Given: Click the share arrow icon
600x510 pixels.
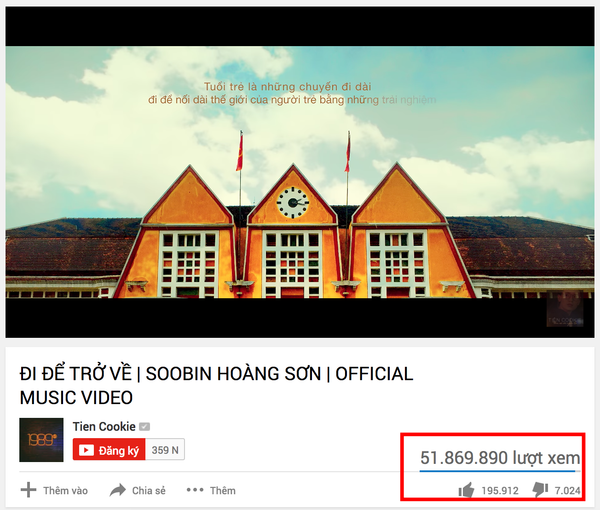Looking at the screenshot, I should (x=117, y=490).
